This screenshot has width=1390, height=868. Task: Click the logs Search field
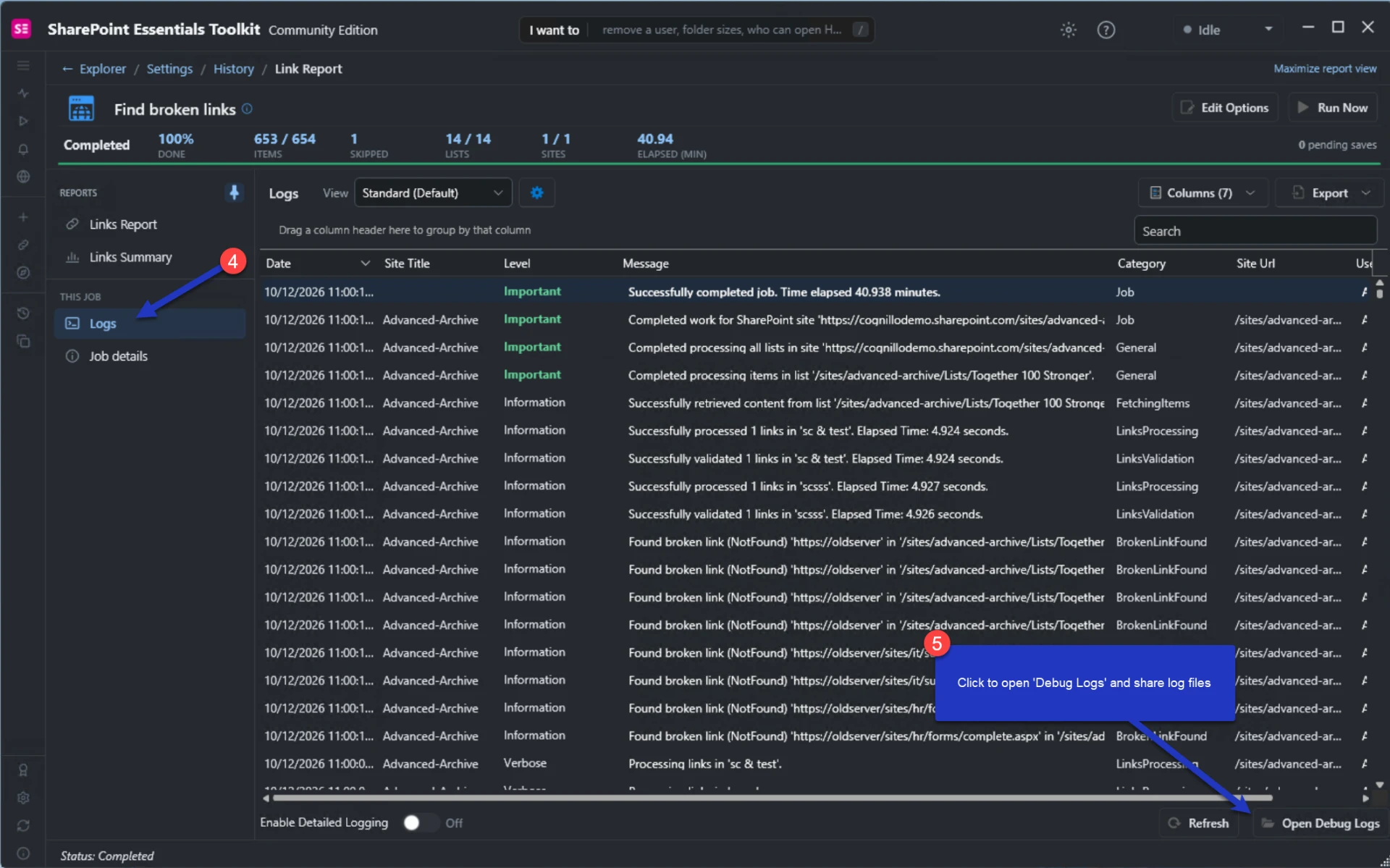tap(1255, 231)
